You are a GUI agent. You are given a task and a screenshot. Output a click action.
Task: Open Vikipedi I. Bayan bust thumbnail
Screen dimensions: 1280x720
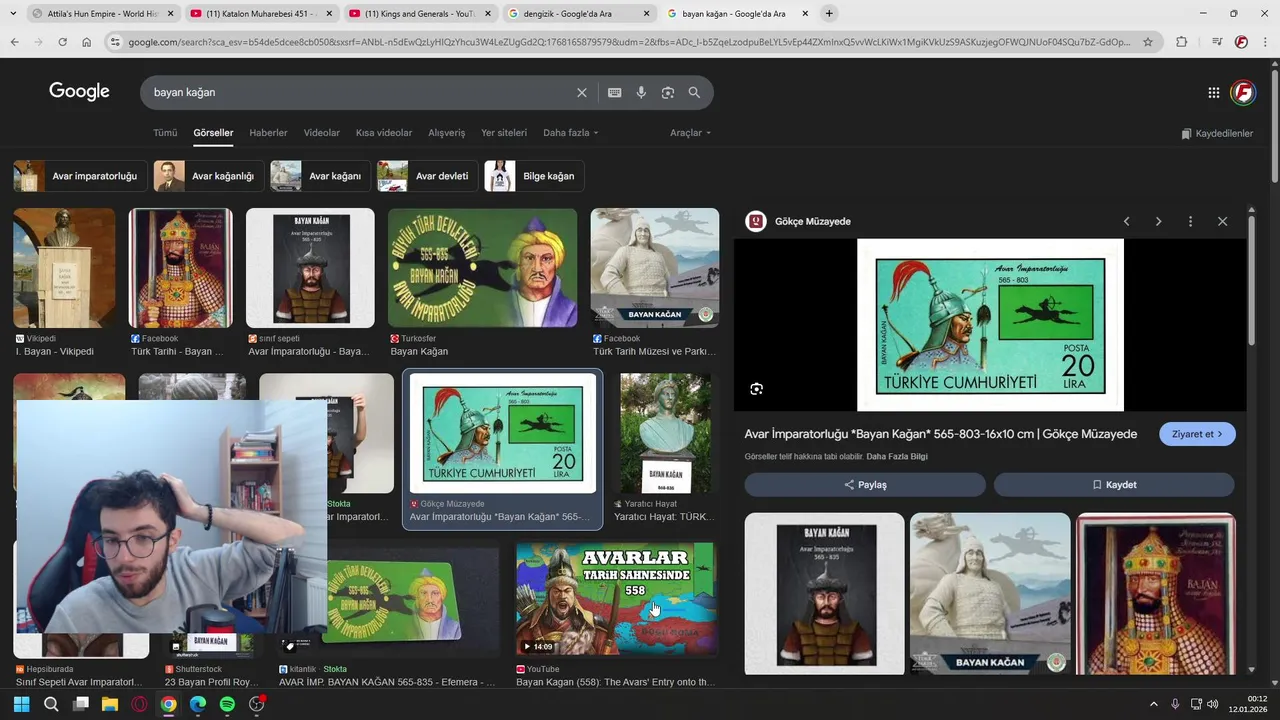coord(64,268)
